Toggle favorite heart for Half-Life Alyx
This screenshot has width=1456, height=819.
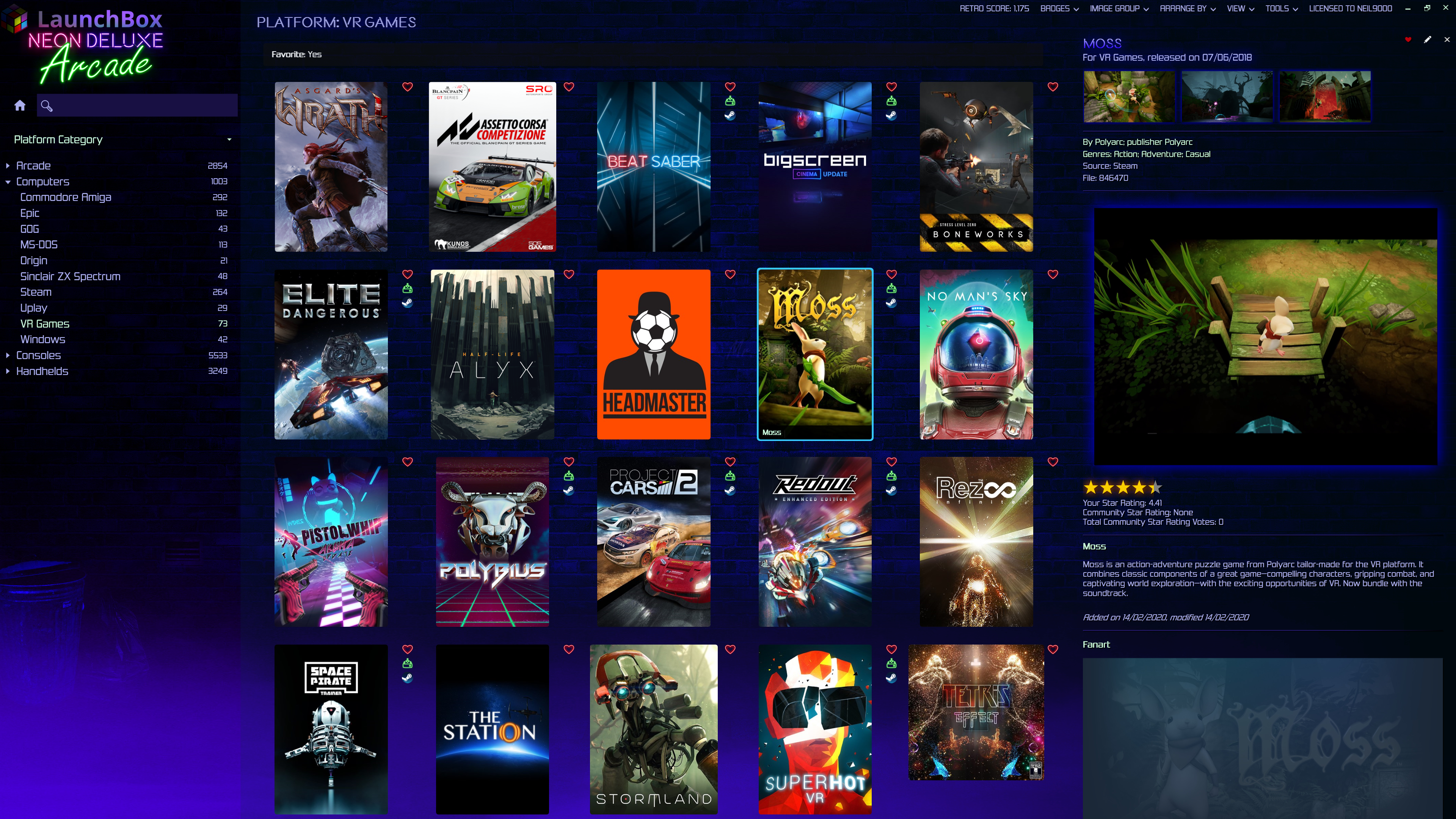(x=569, y=274)
